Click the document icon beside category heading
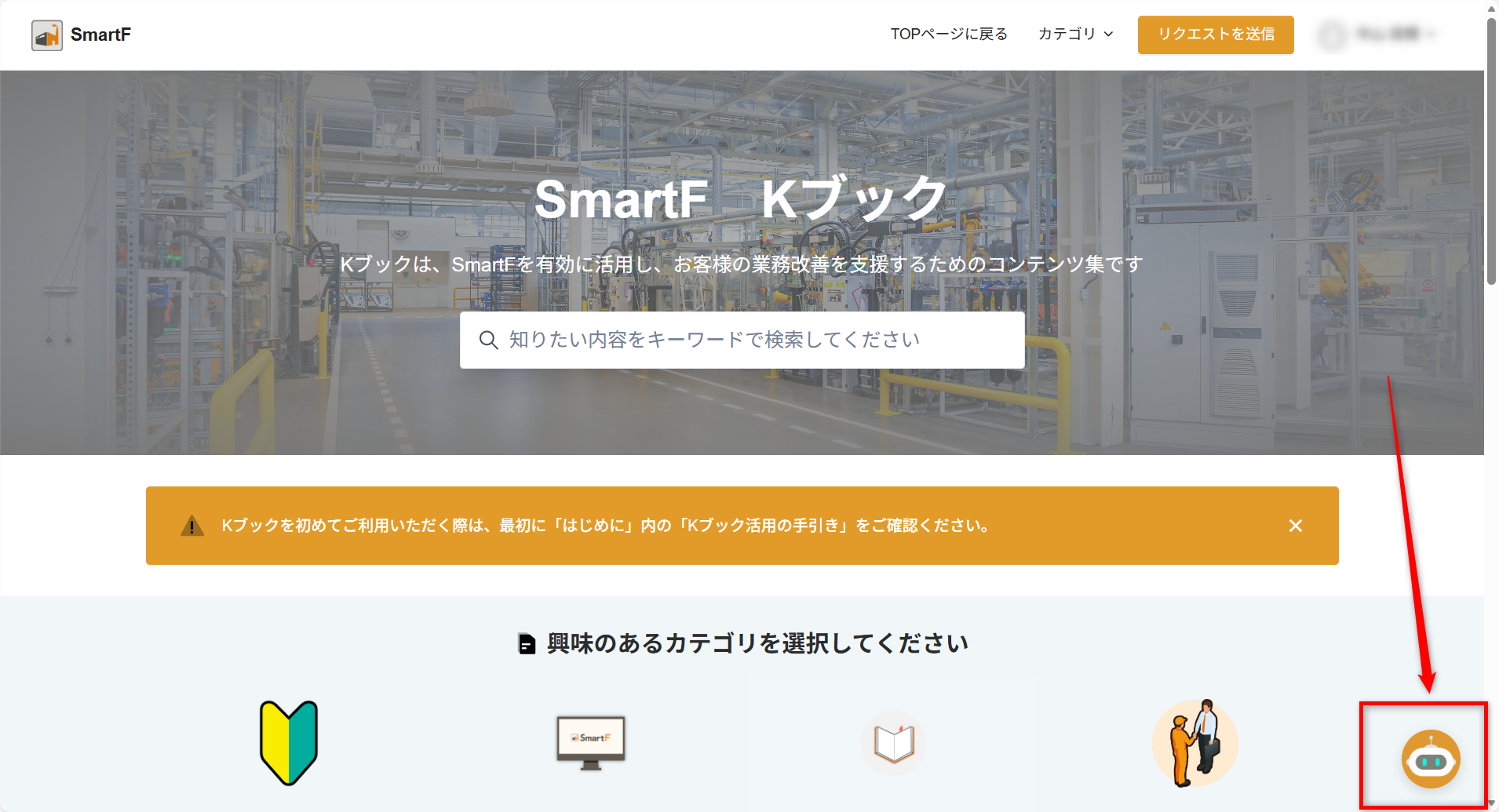1499x812 pixels. (527, 644)
